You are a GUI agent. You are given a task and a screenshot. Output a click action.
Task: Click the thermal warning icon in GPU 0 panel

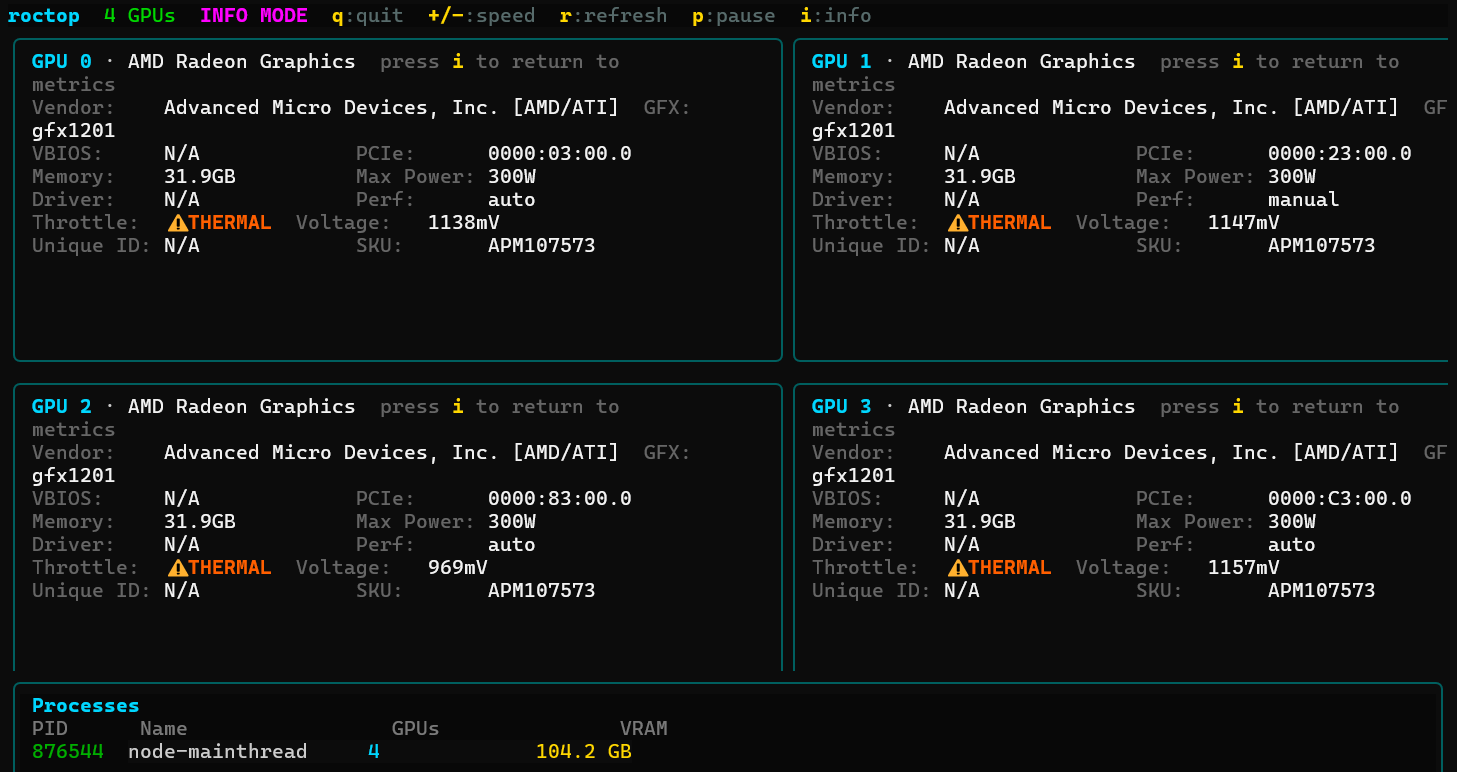click(x=177, y=223)
